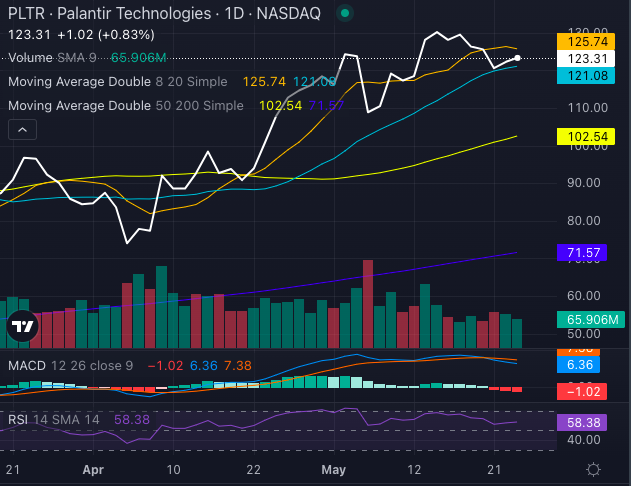Click the May date on time axis

pos(334,470)
